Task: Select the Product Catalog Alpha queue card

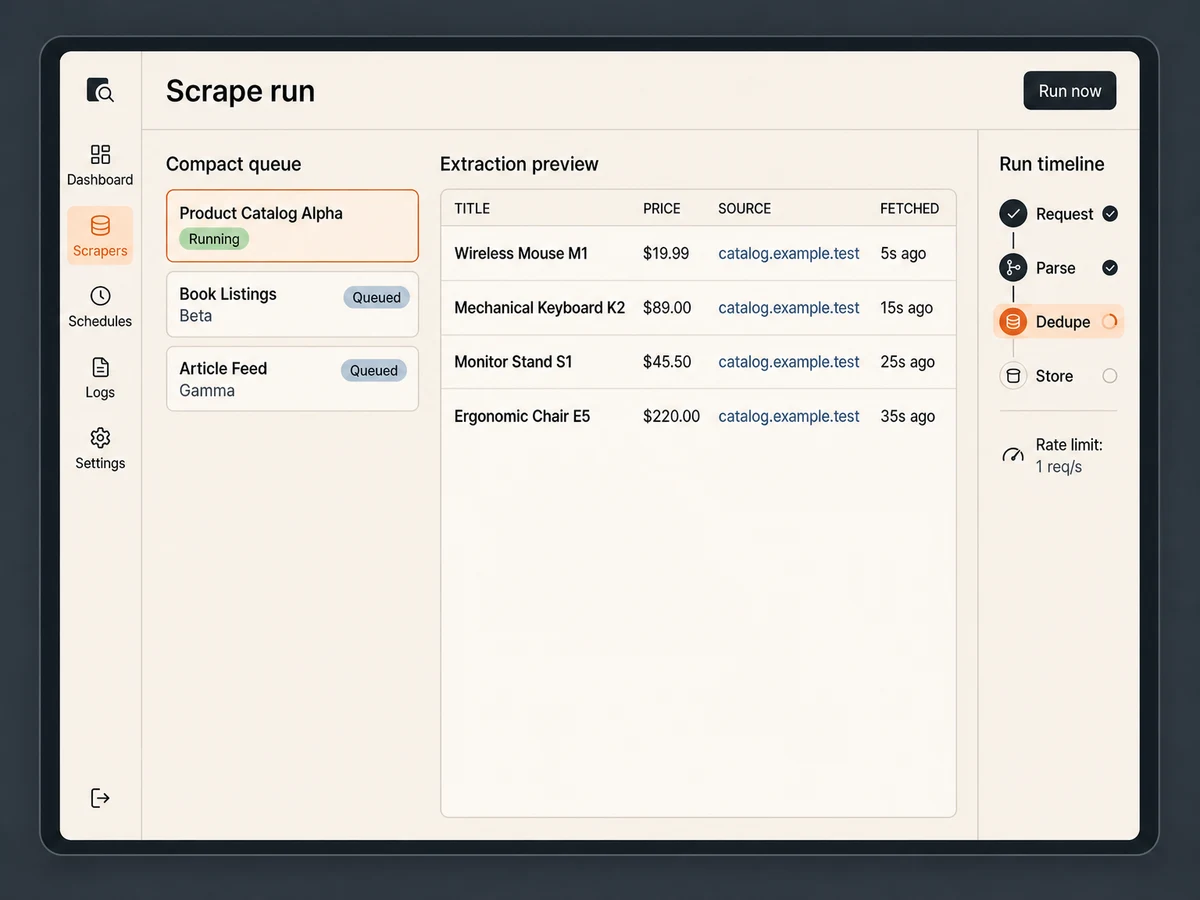Action: tap(292, 226)
